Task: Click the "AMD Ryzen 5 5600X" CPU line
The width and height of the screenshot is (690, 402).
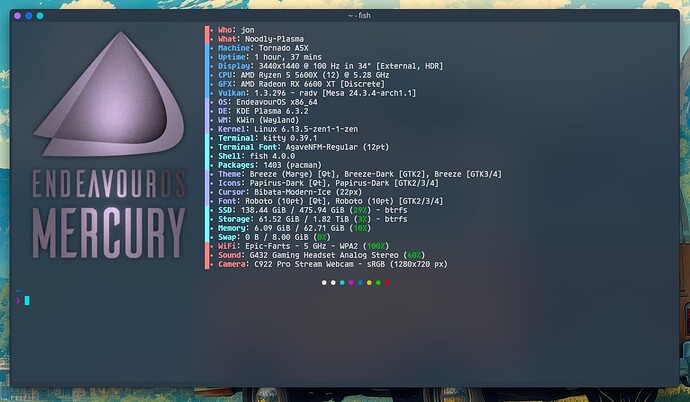Action: [304, 75]
